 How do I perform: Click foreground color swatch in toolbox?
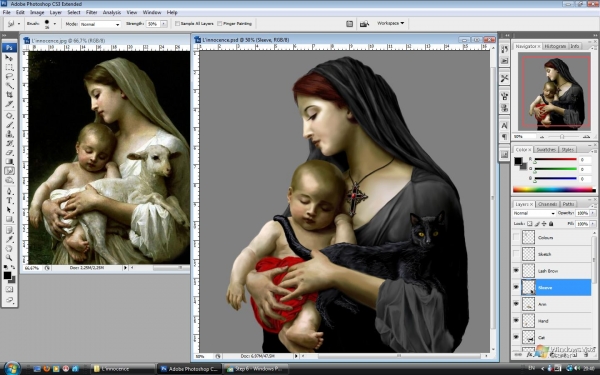[x=7, y=276]
